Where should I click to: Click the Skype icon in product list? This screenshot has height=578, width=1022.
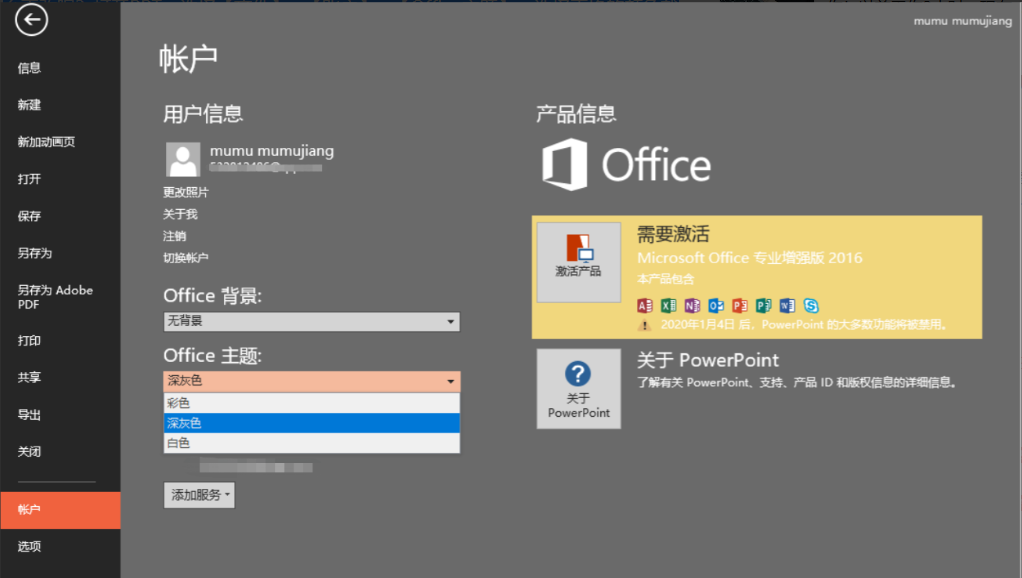click(811, 305)
